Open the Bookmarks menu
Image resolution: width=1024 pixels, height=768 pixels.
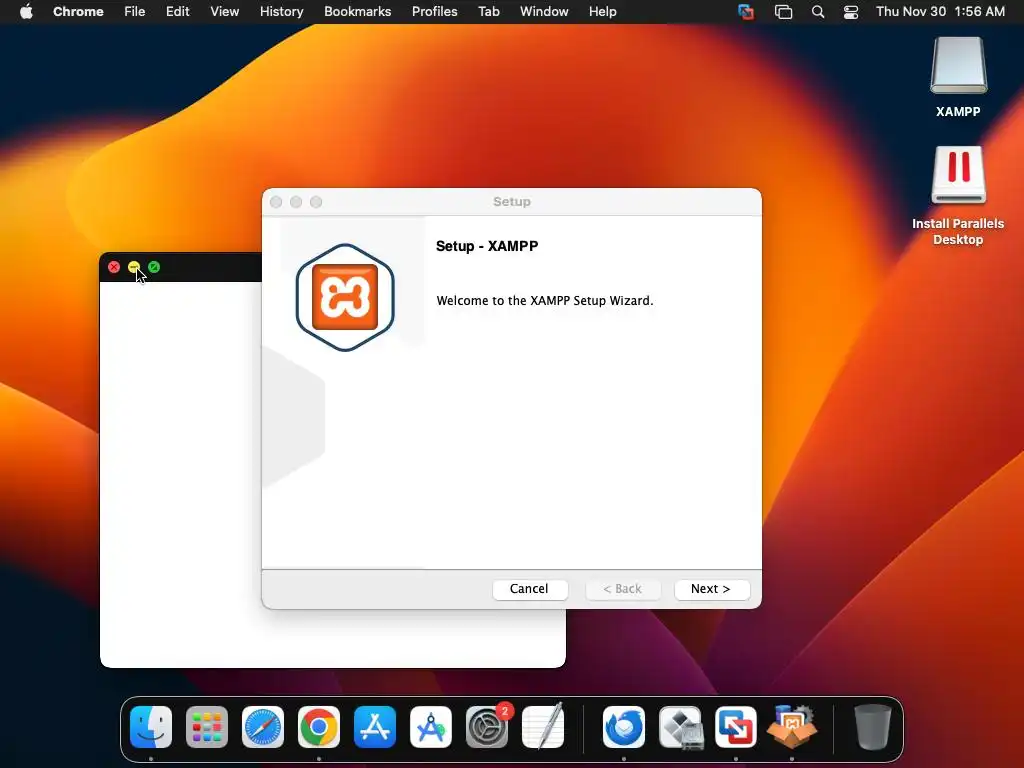coord(357,11)
